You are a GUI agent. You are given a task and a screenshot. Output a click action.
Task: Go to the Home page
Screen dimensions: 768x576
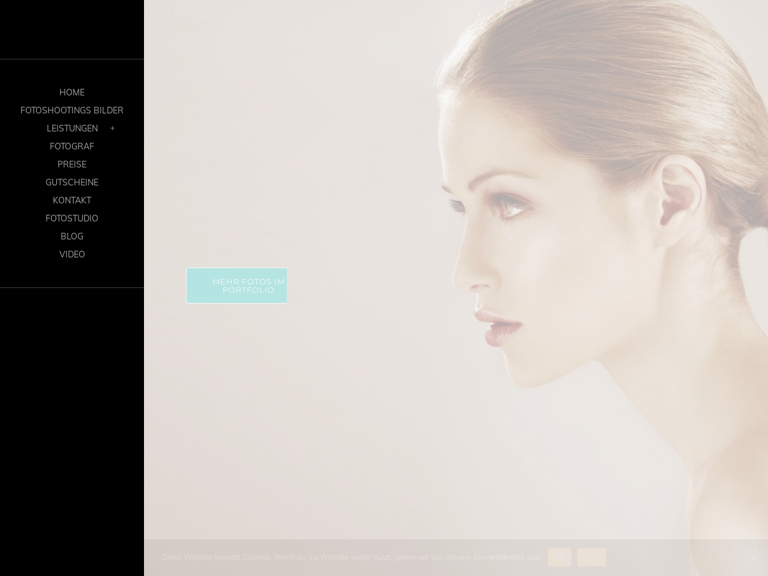click(72, 93)
